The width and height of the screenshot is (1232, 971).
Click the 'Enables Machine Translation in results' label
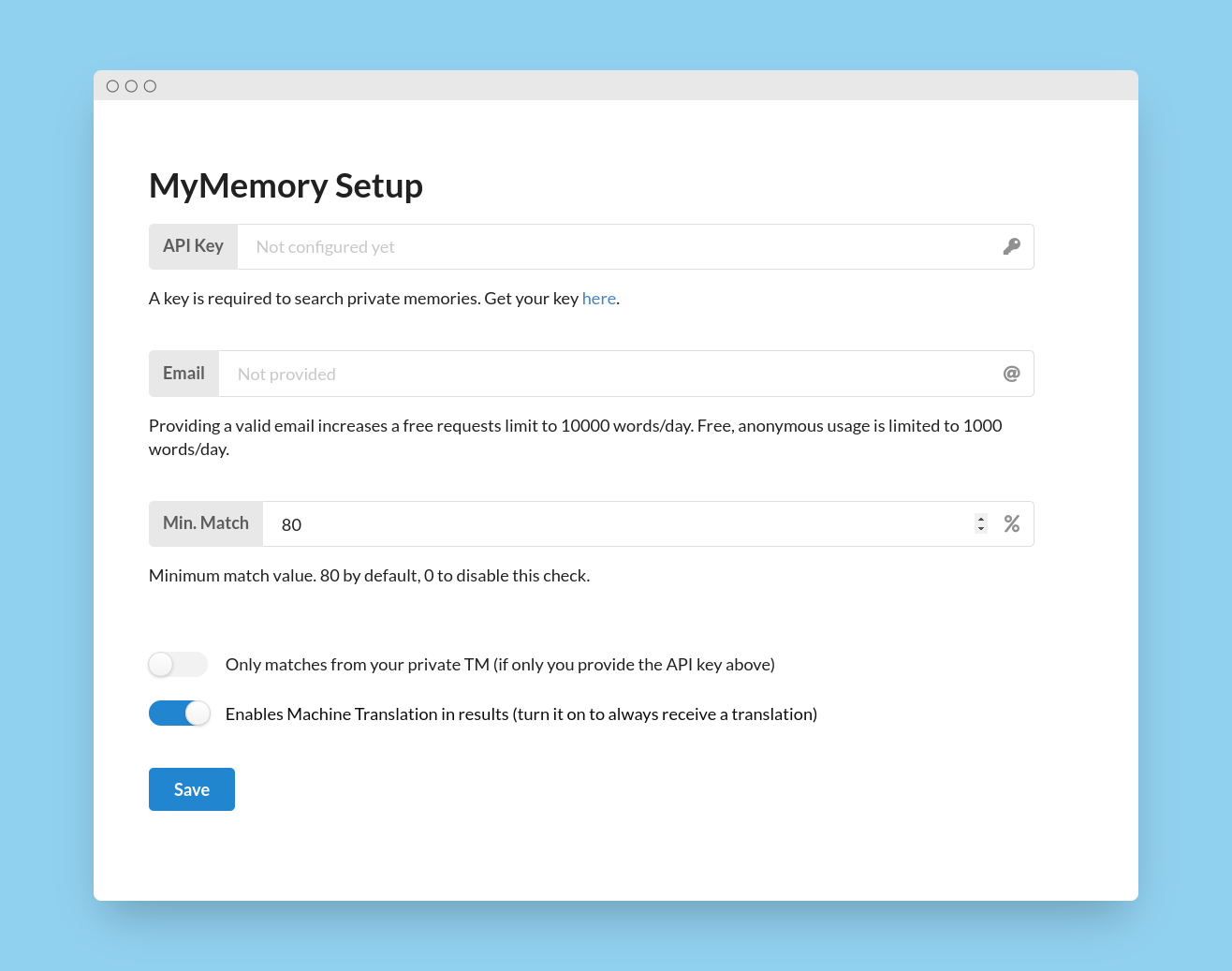pyautogui.click(x=521, y=714)
